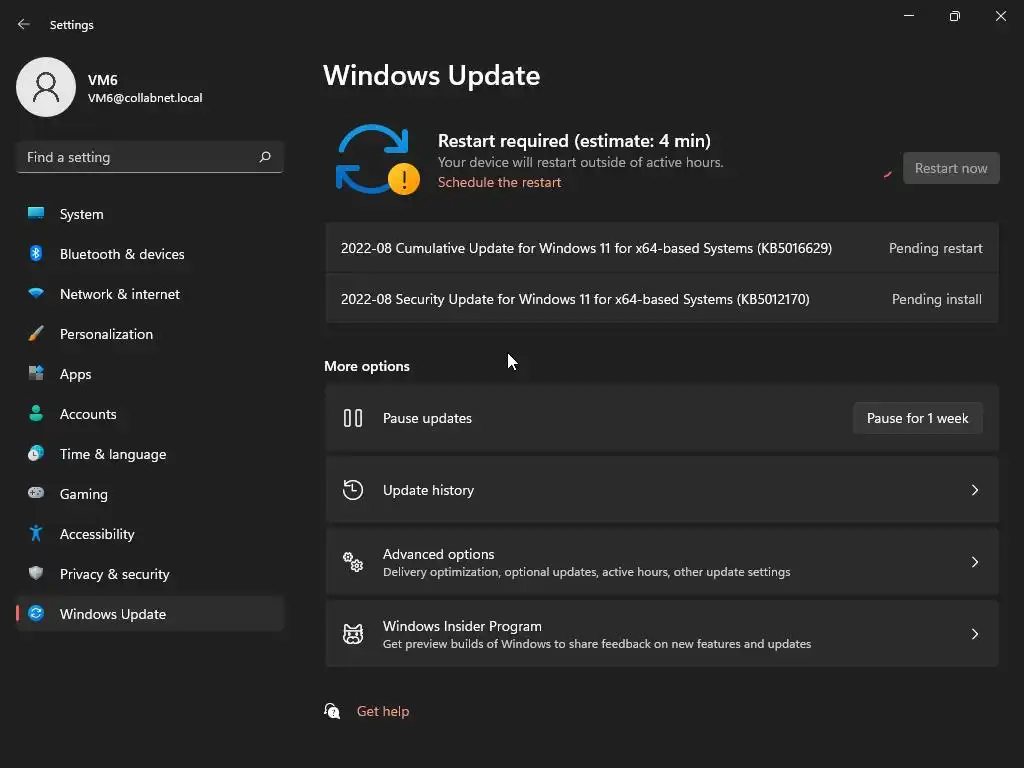Screen dimensions: 1024x768
Task: Click the Bluetooth & devices icon
Action: pos(36,254)
